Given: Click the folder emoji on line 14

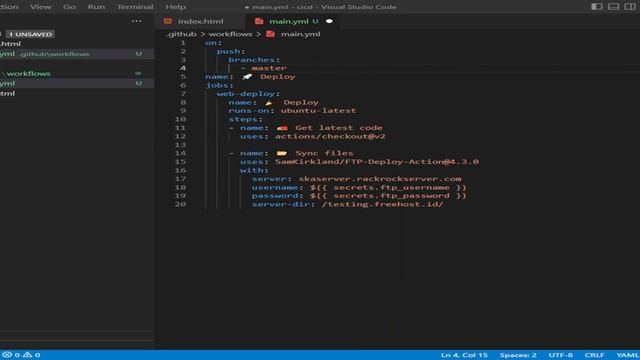Looking at the screenshot, I should [282, 153].
